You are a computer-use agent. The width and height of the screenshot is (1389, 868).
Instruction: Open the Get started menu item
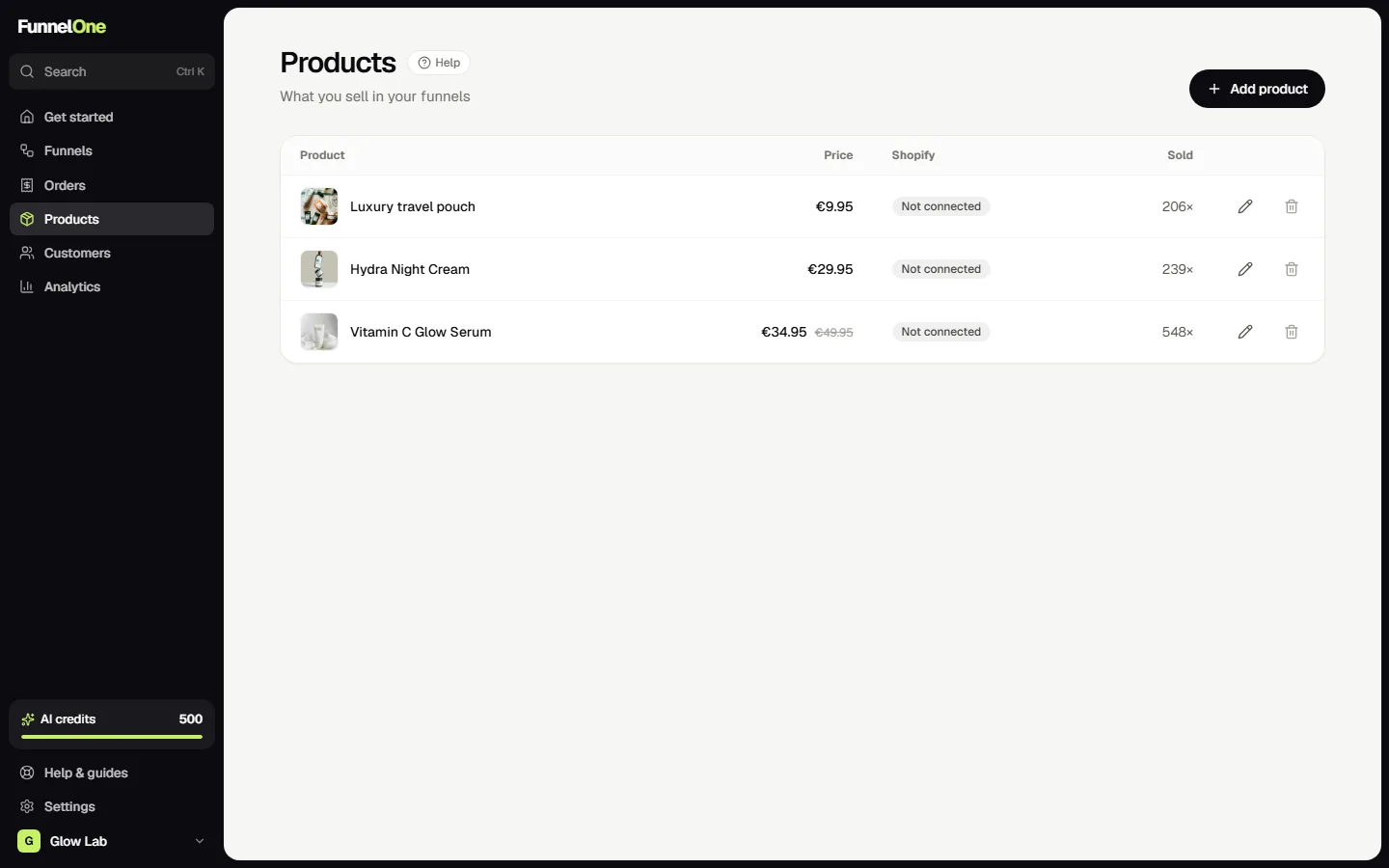(x=112, y=117)
